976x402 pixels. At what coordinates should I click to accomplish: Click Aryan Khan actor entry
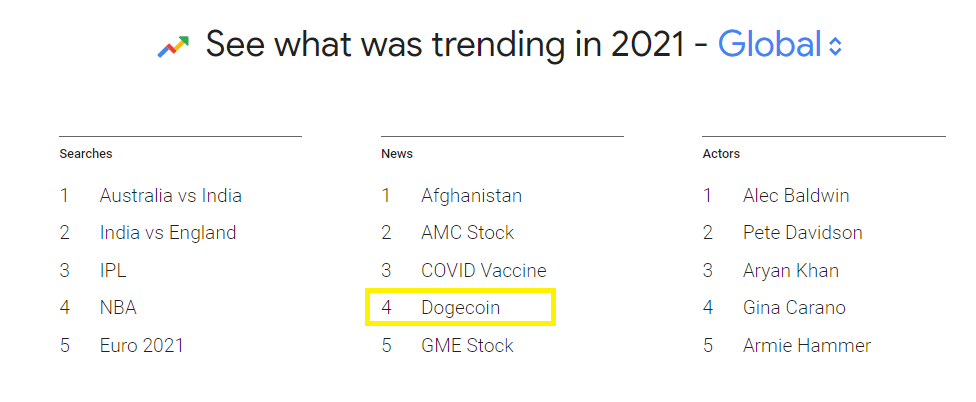(x=791, y=270)
